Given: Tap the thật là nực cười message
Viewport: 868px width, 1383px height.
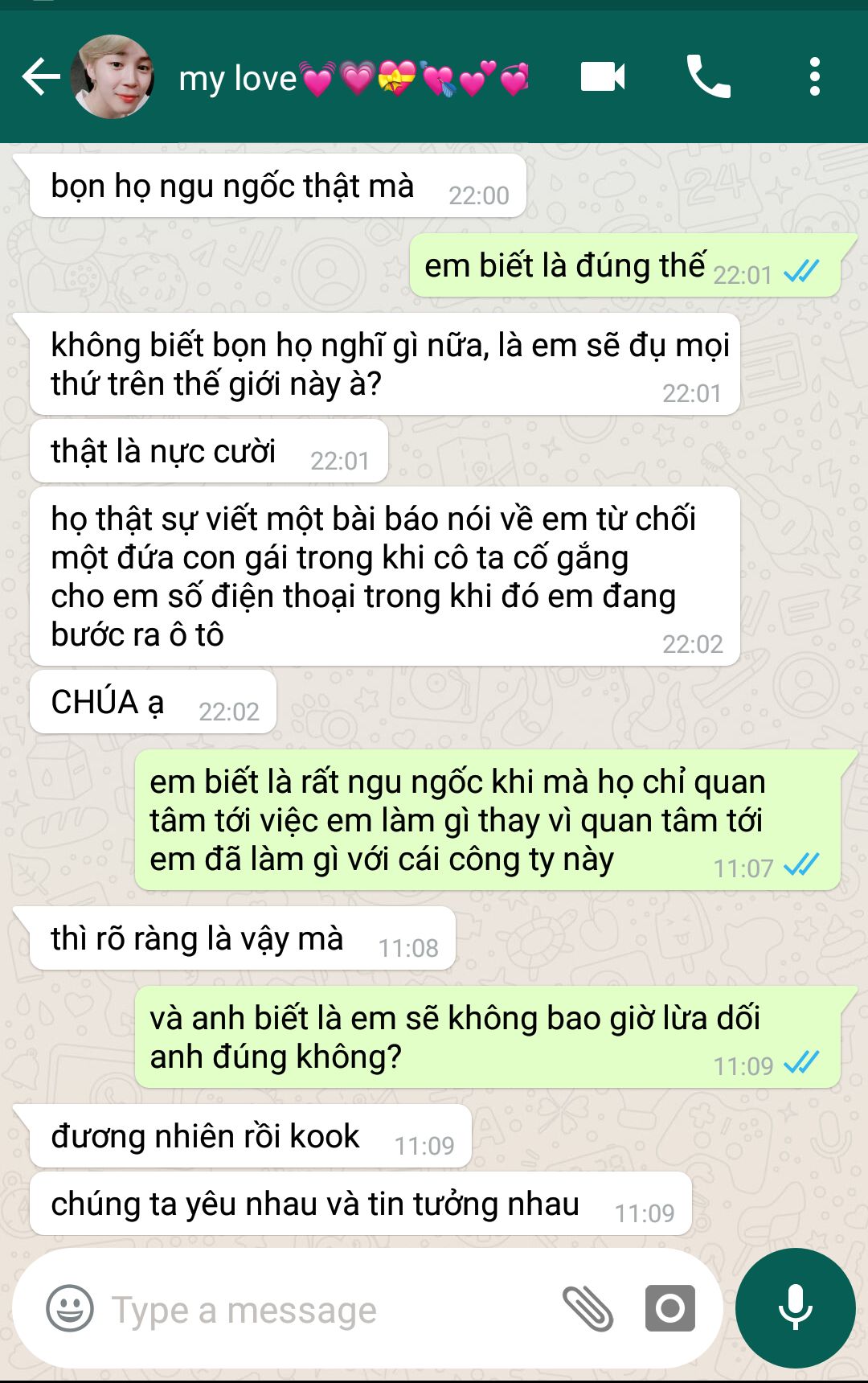Looking at the screenshot, I should point(209,451).
